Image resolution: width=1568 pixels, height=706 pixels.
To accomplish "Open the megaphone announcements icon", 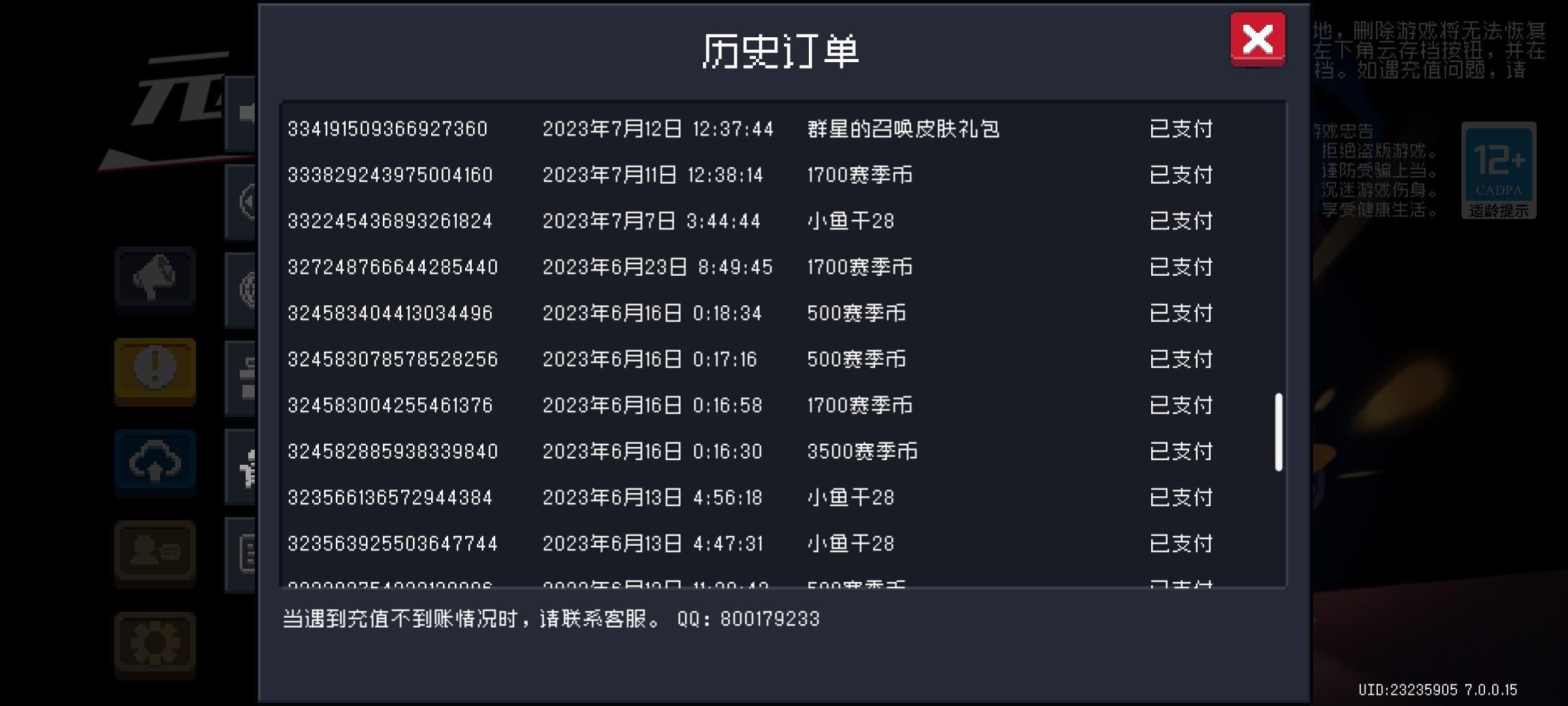I will pyautogui.click(x=155, y=279).
